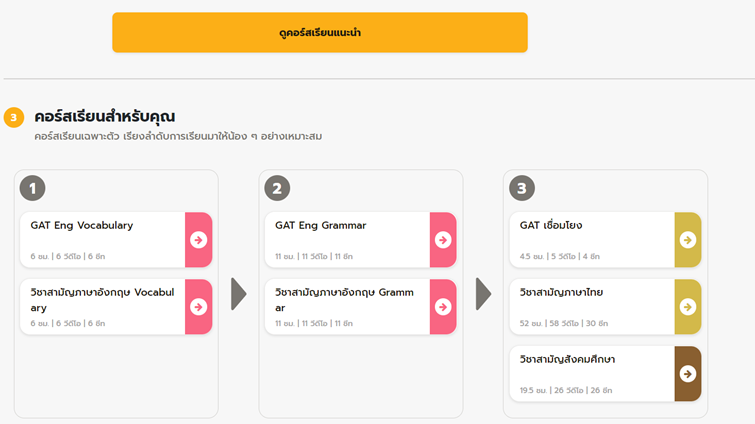The image size is (755, 424).
Task: Click the triangle between steps 2 and 3
Action: (483, 294)
